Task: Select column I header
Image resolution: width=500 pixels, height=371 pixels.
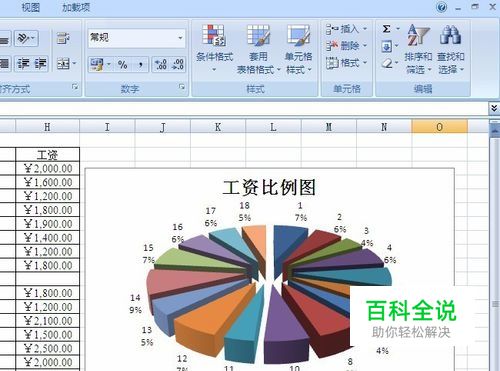Action: pyautogui.click(x=107, y=127)
